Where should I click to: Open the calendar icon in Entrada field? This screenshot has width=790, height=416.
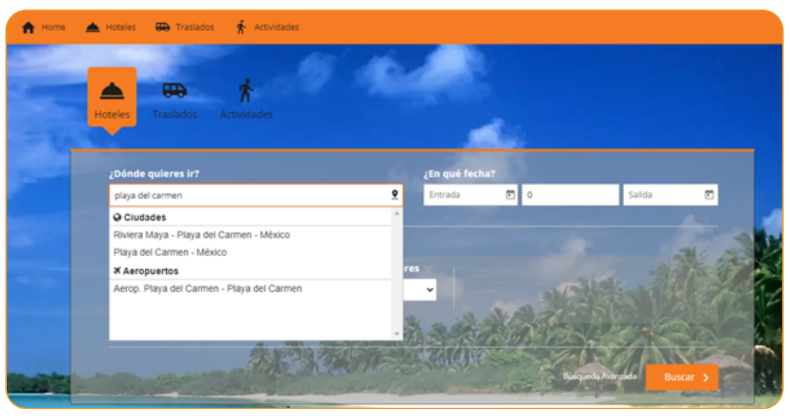coord(510,195)
